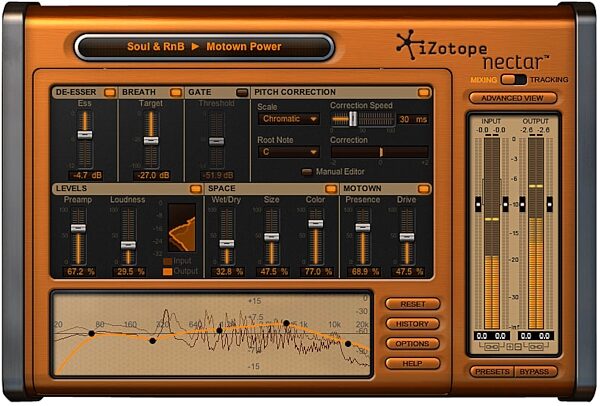Open the Help button
Screen dimensions: 600x406
(x=412, y=364)
